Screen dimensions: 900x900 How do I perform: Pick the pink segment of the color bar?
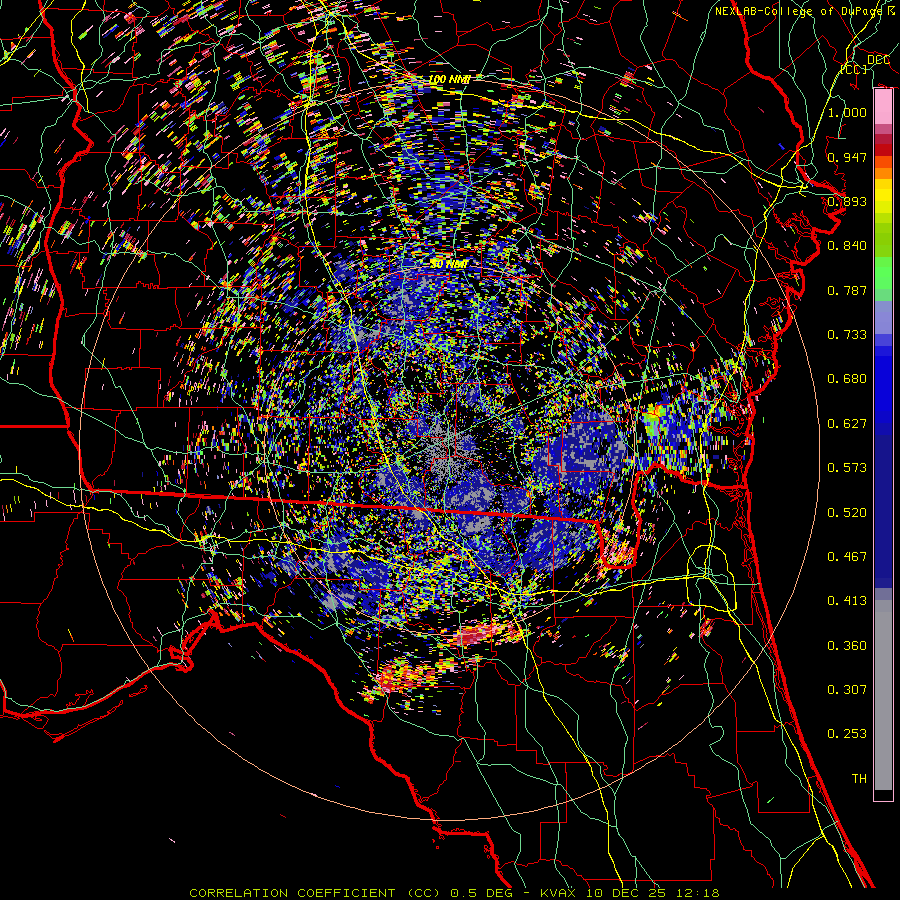point(883,107)
